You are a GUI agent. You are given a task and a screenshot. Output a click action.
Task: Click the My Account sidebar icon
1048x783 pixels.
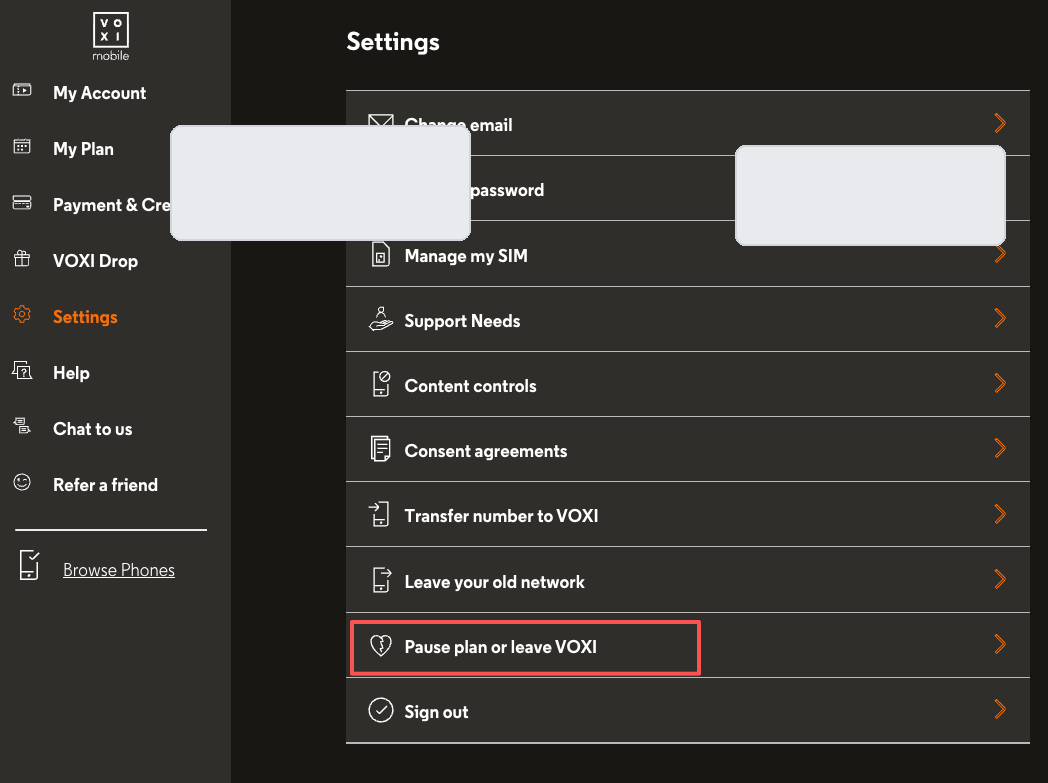(x=22, y=90)
